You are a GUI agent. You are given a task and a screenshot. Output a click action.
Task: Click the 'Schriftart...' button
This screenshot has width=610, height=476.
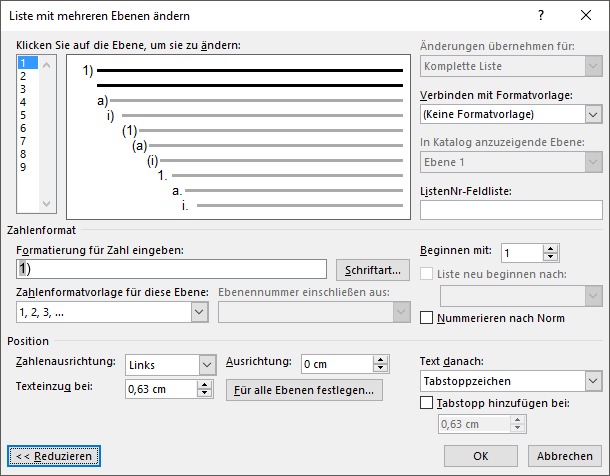(x=373, y=270)
